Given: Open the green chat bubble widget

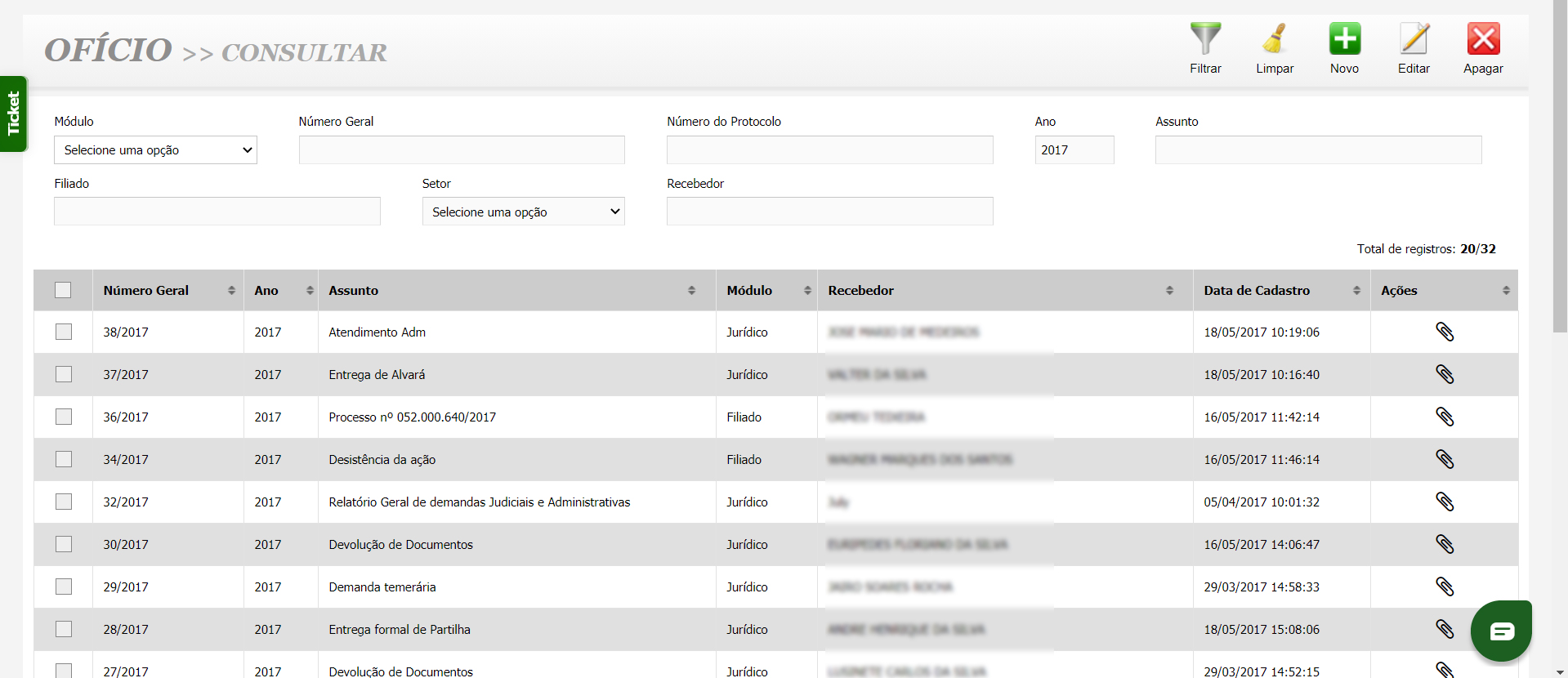Looking at the screenshot, I should coord(1501,631).
